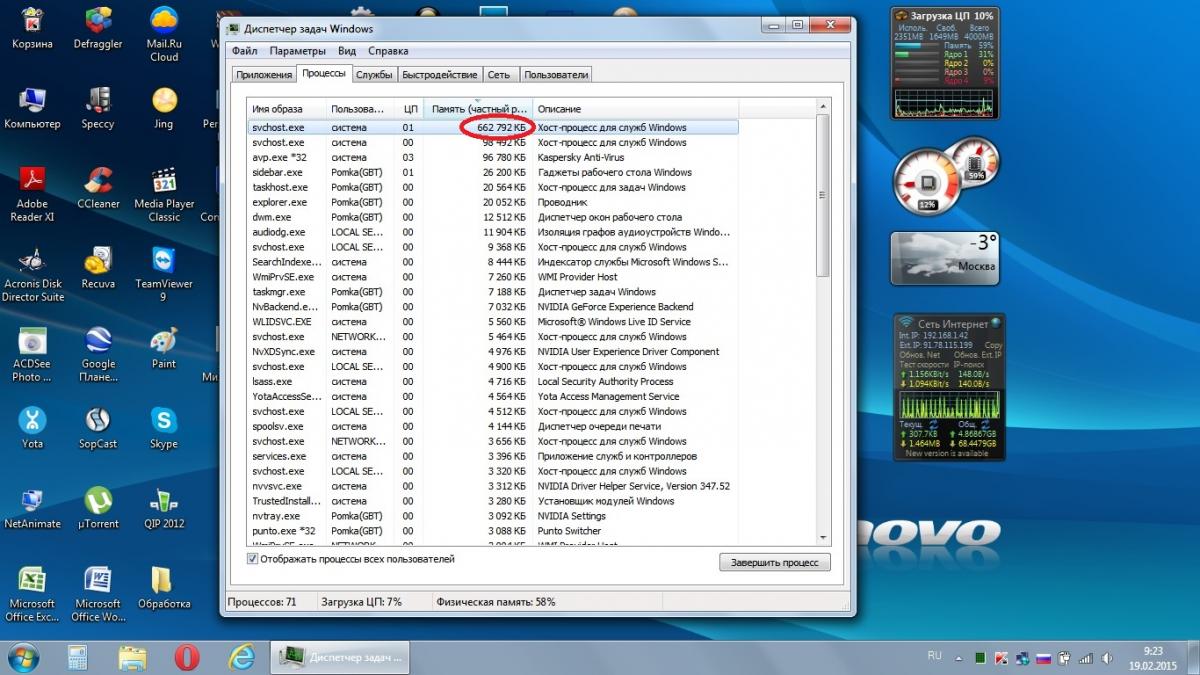
Task: Sort by the Память (частный) column header
Action: pyautogui.click(x=478, y=109)
